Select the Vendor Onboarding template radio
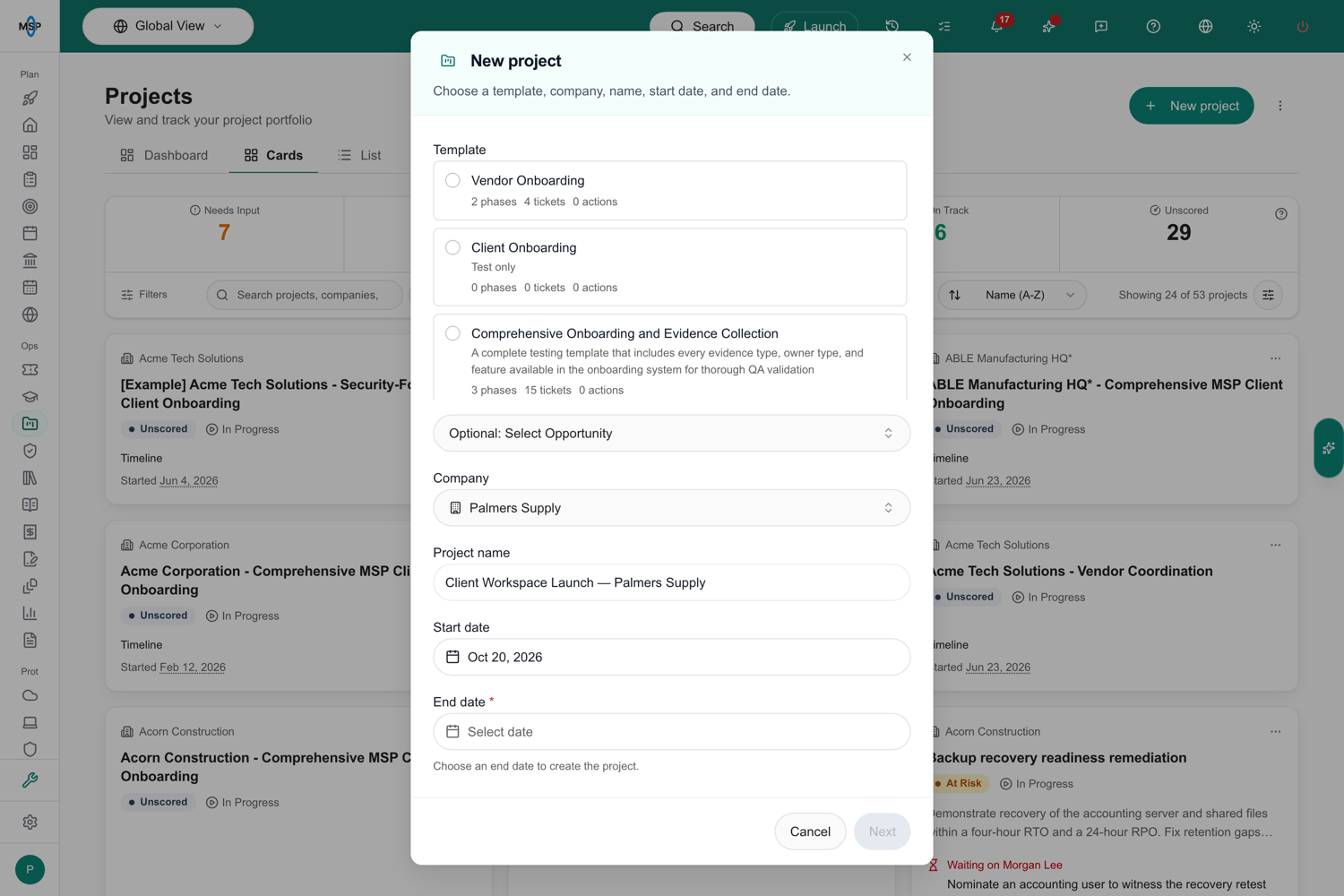Image resolution: width=1344 pixels, height=896 pixels. 452,180
